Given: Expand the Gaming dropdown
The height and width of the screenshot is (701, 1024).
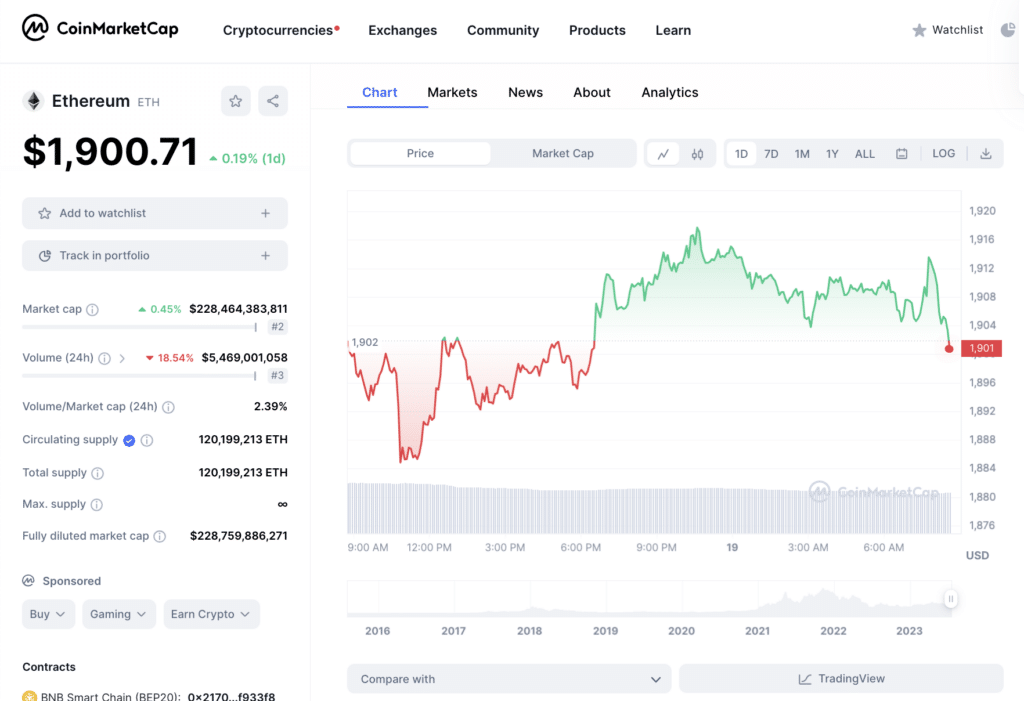Looking at the screenshot, I should point(118,614).
